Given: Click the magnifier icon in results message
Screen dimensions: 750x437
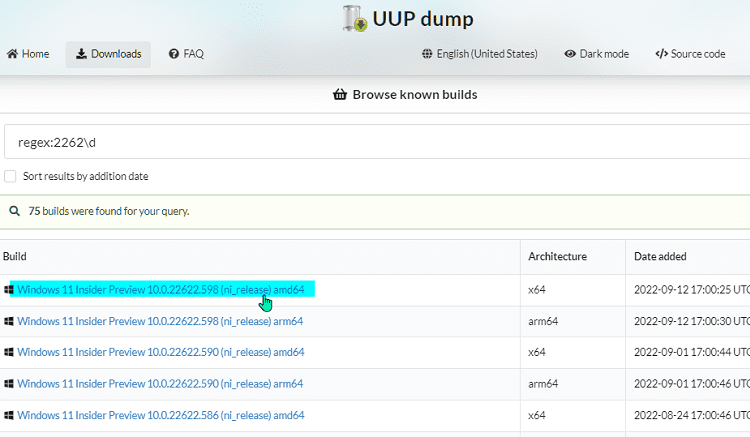Looking at the screenshot, I should (x=15, y=211).
